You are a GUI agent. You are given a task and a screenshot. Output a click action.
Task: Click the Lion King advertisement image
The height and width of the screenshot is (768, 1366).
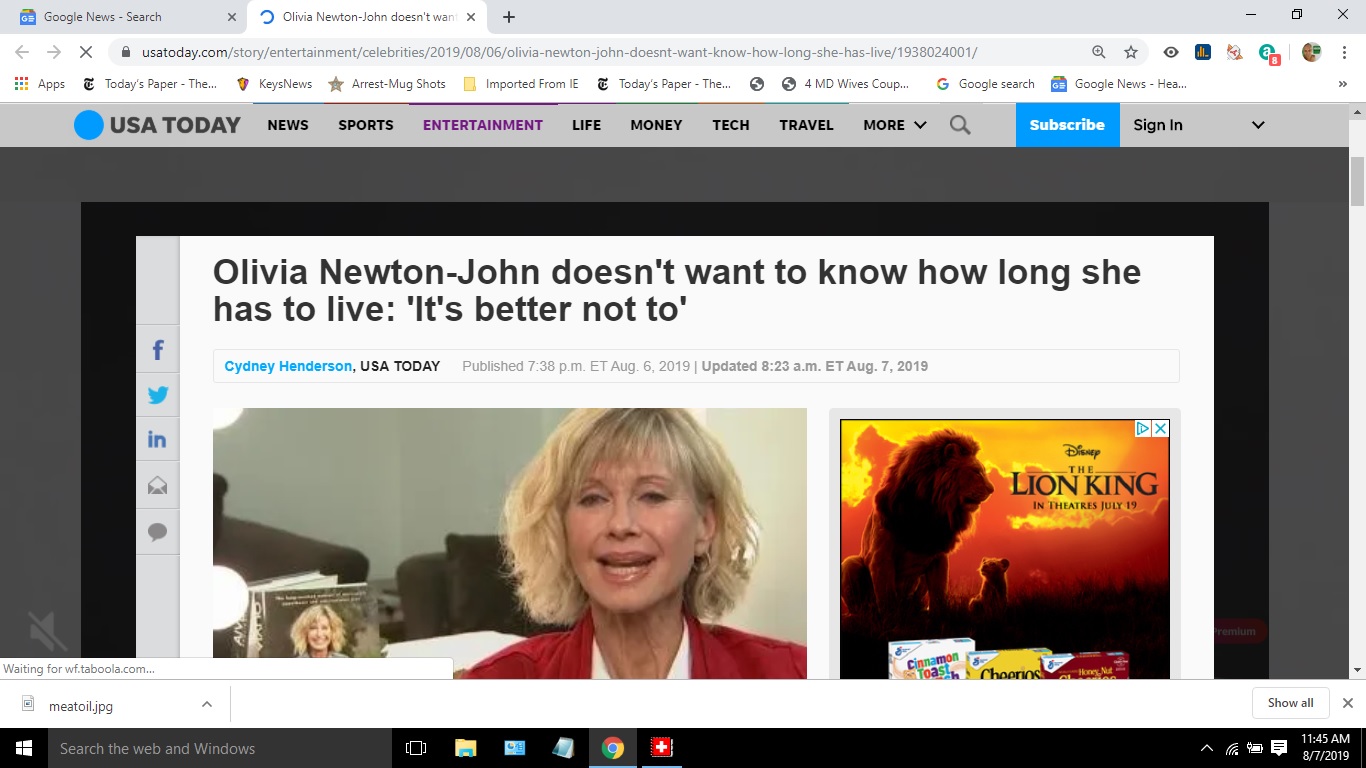(x=1005, y=549)
